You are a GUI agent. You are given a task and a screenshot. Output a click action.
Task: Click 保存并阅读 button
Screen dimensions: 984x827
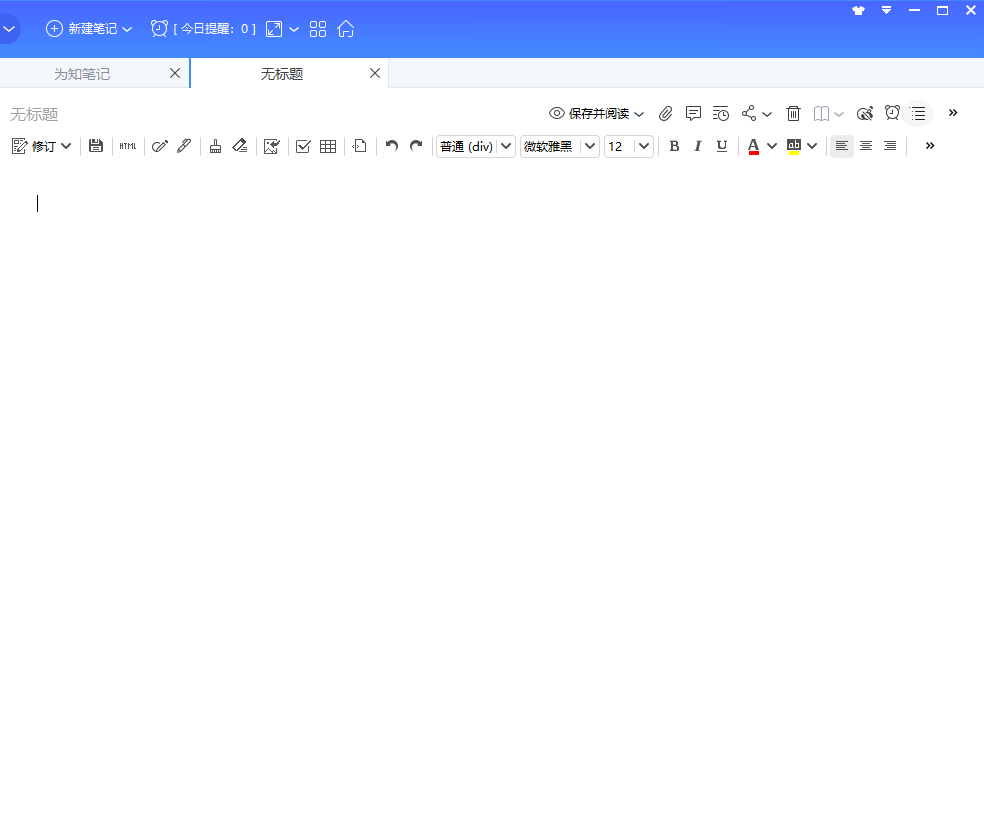(x=598, y=114)
